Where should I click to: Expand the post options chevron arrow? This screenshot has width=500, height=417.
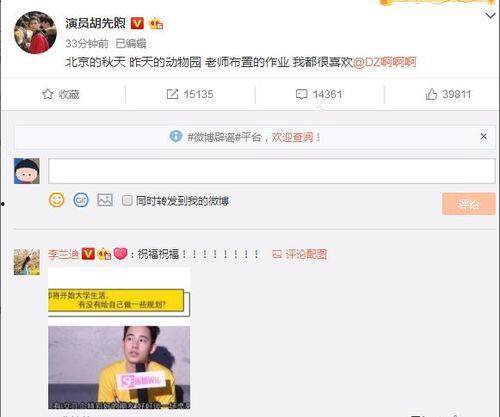click(490, 15)
